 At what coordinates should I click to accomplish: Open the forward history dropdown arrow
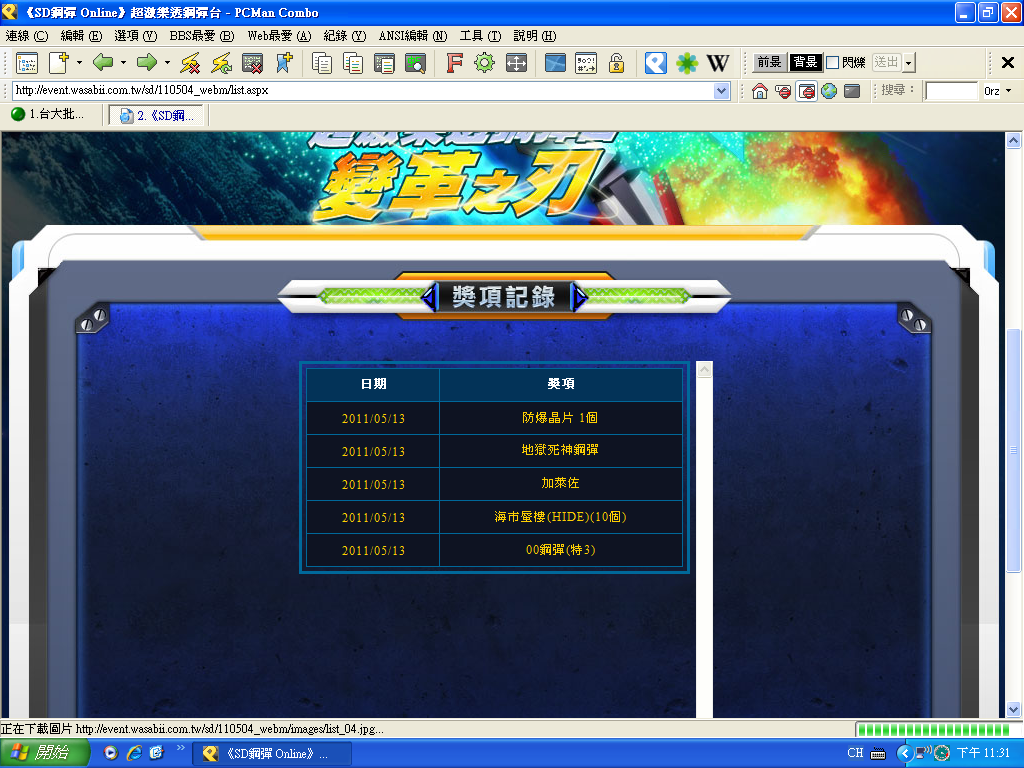(x=167, y=63)
